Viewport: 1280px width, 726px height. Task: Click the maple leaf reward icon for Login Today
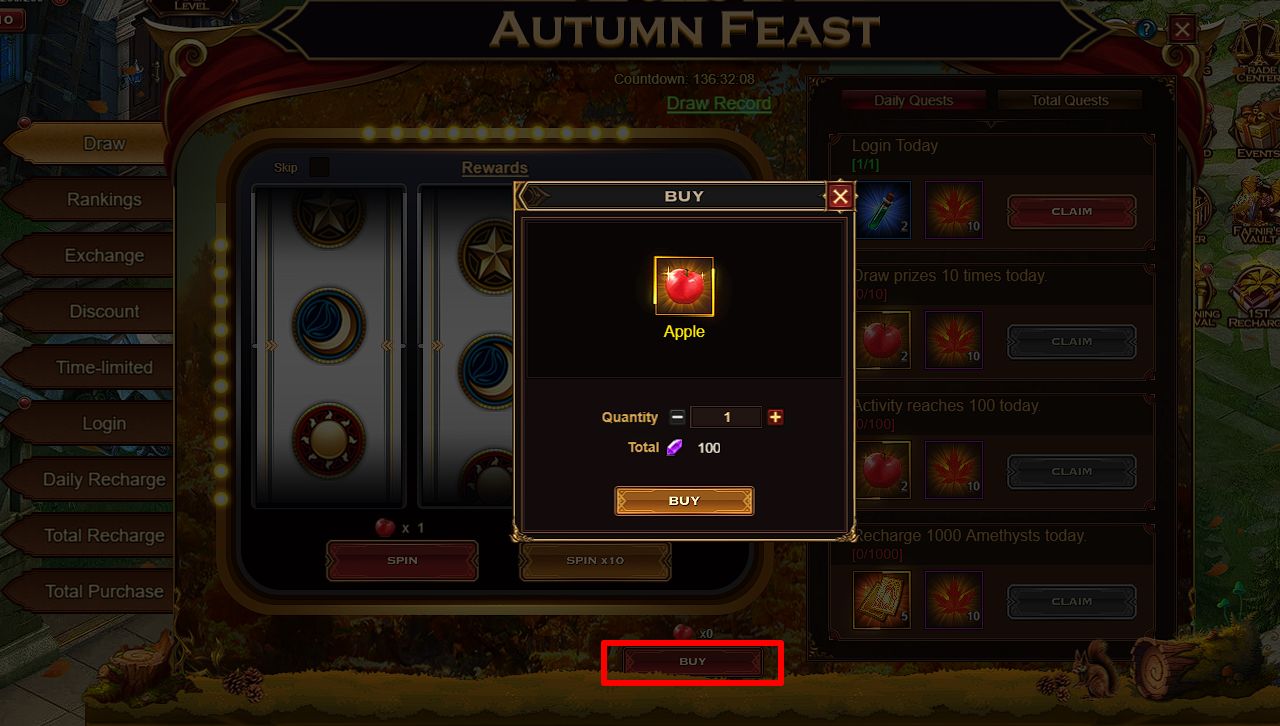[x=954, y=210]
